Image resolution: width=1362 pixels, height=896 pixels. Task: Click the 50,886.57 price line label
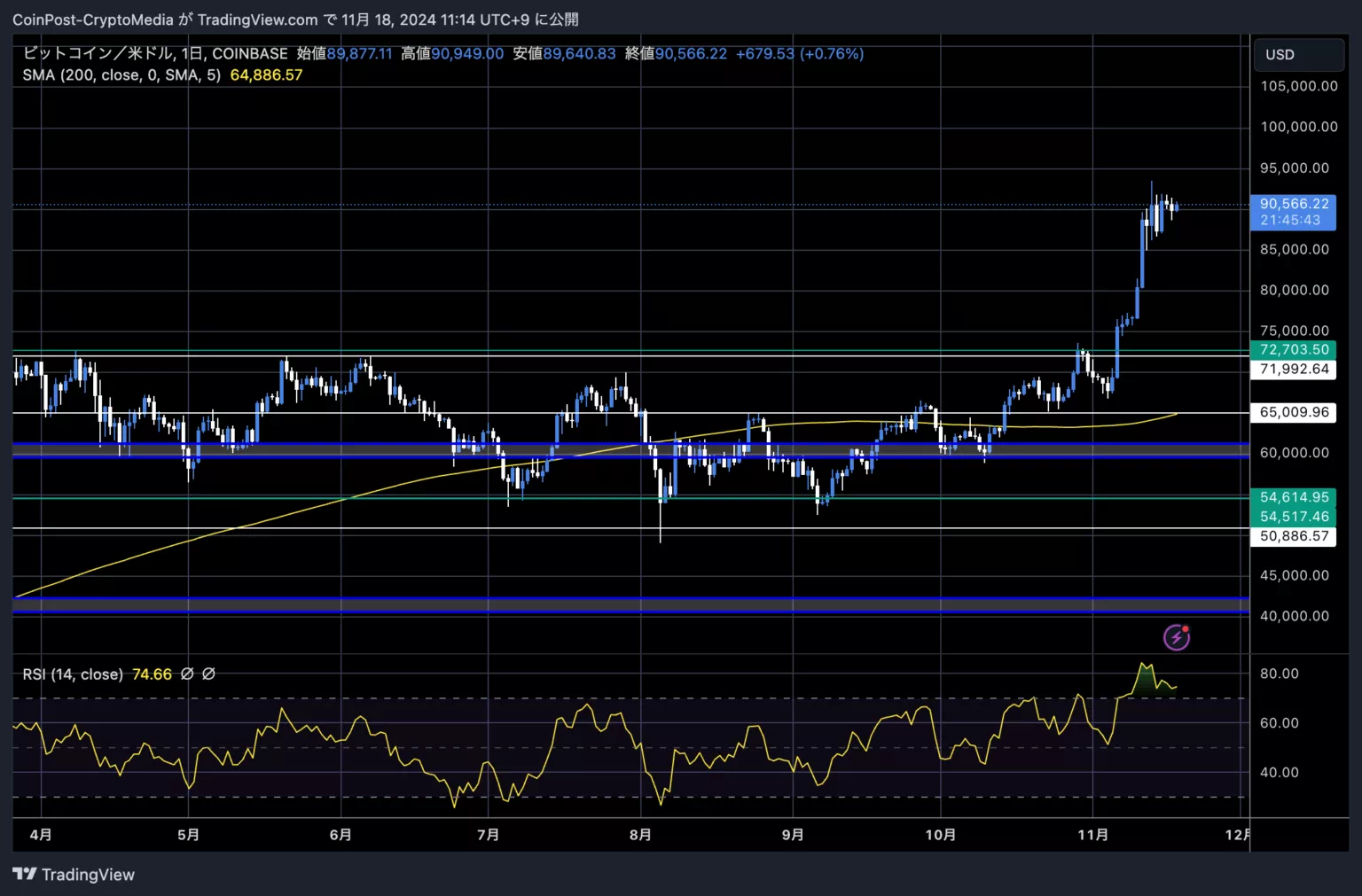(1294, 536)
